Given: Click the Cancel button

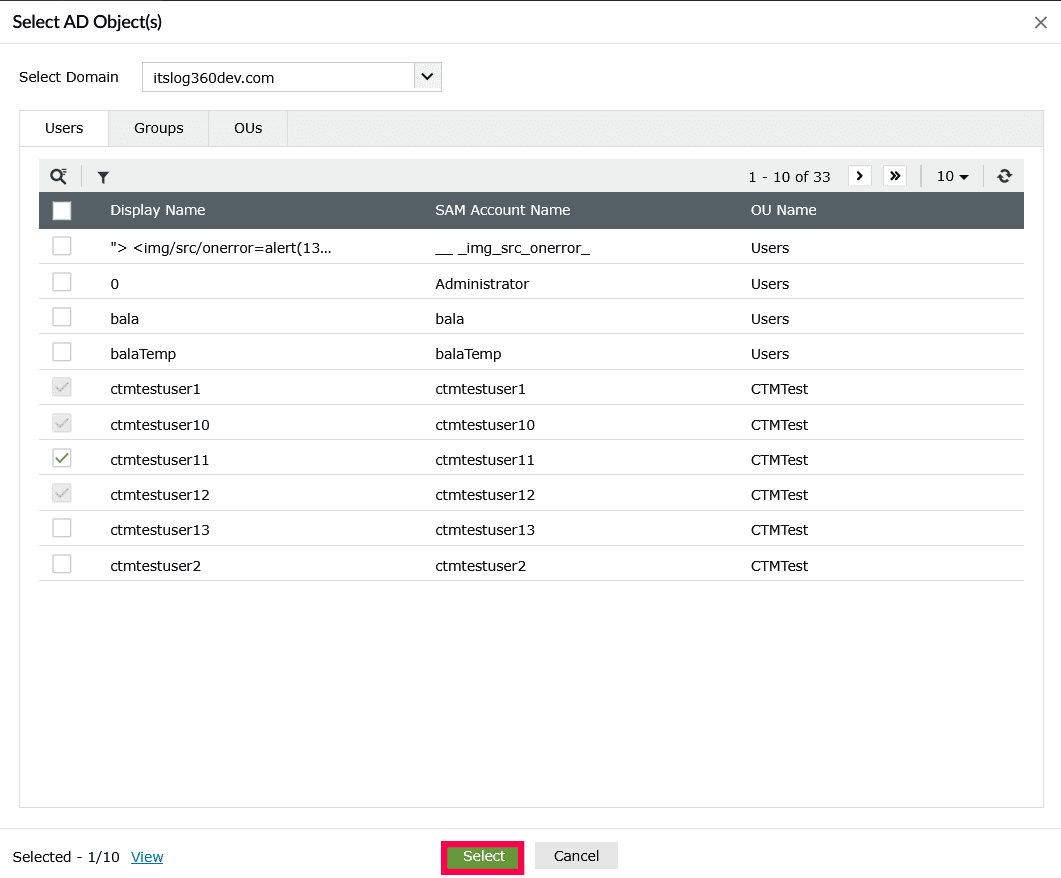Looking at the screenshot, I should pos(576,856).
